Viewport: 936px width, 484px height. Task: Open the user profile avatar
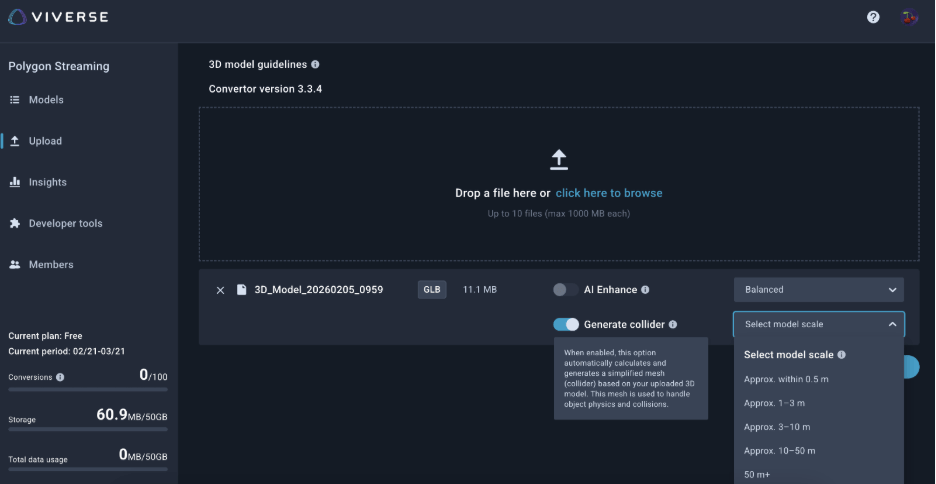click(908, 17)
